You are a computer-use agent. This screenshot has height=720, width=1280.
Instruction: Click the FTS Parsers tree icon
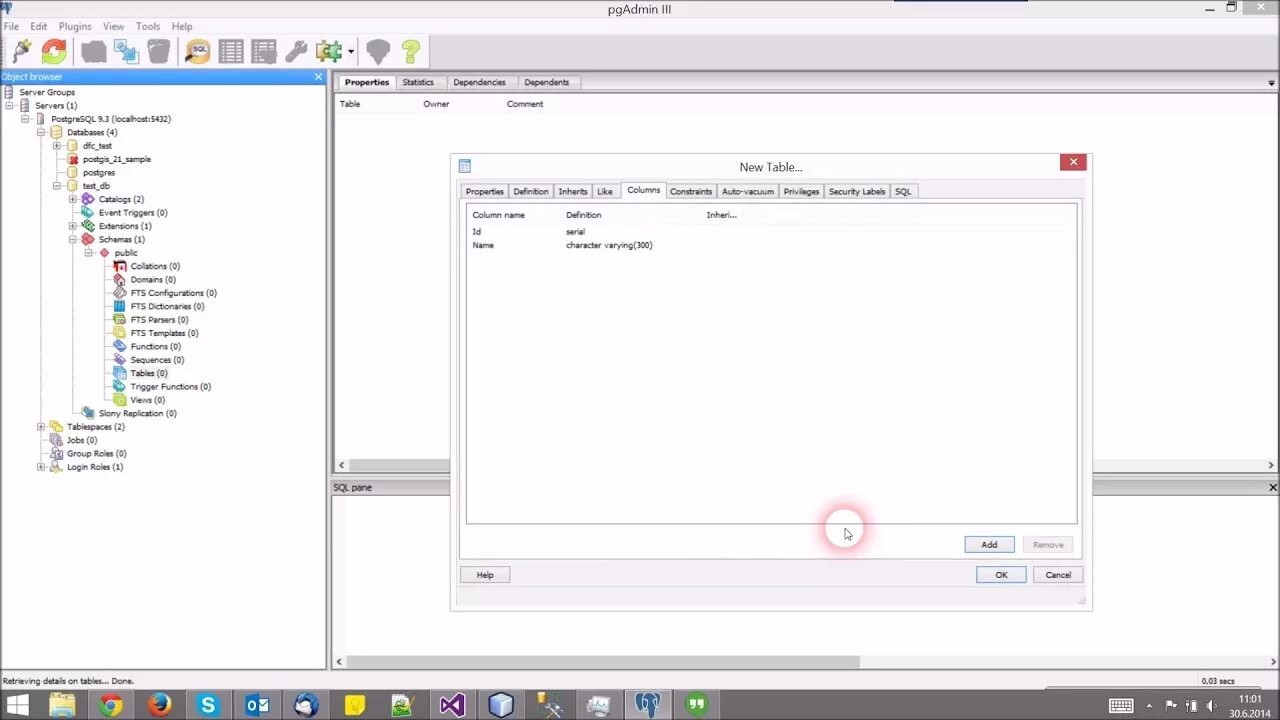pyautogui.click(x=120, y=319)
